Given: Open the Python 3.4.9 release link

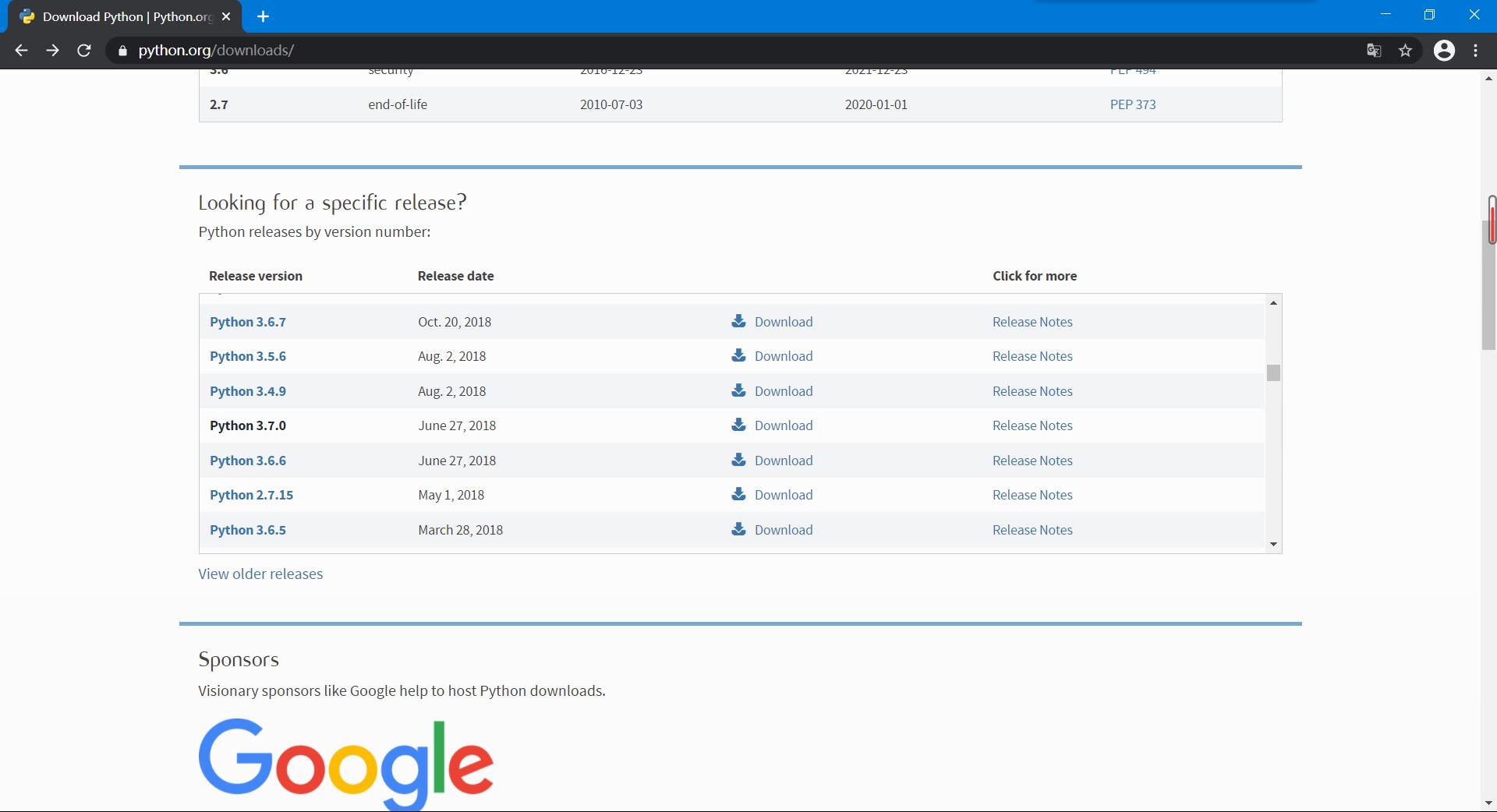Looking at the screenshot, I should (x=248, y=391).
